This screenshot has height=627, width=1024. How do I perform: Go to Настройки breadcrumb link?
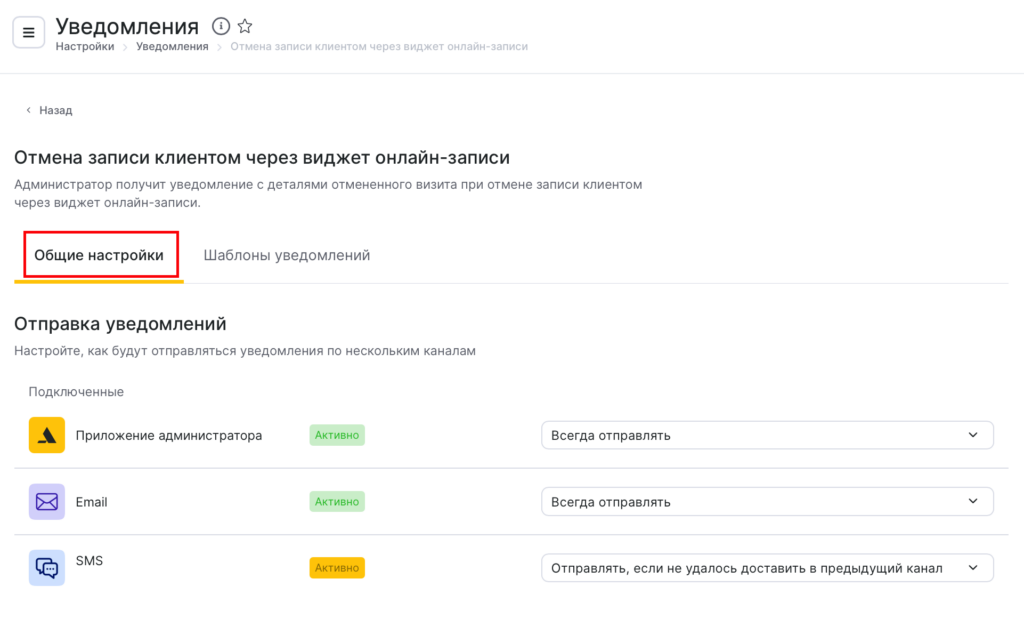click(85, 46)
